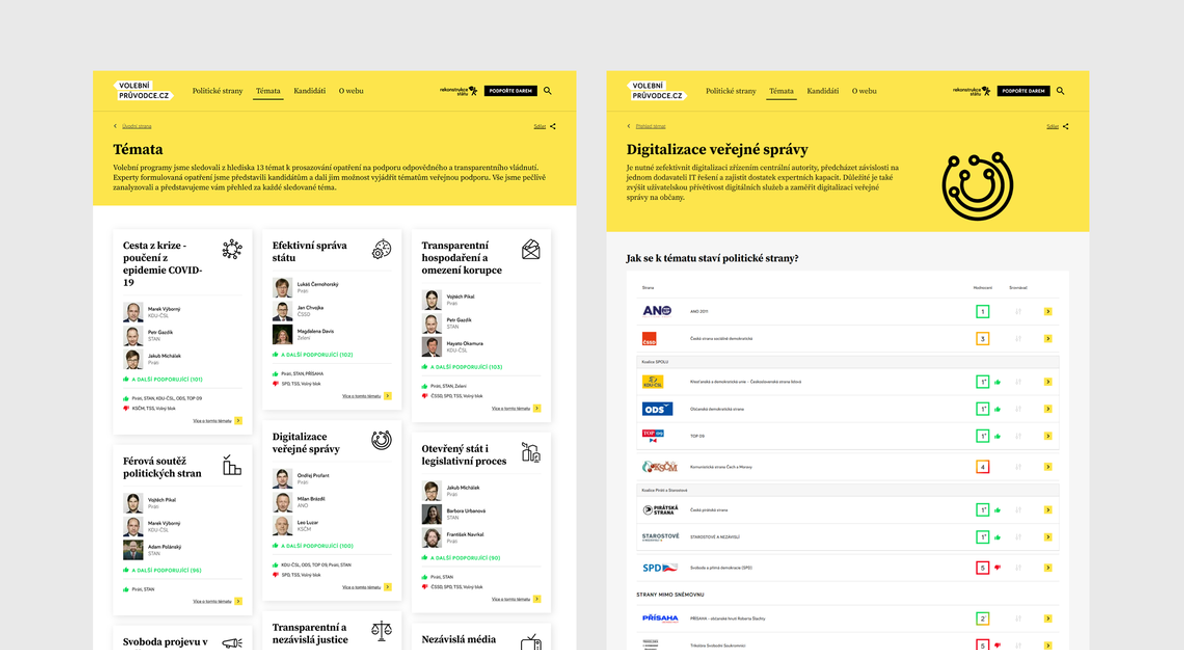
Task: Click the yellow arrow in the KSČM row
Action: point(1048,467)
